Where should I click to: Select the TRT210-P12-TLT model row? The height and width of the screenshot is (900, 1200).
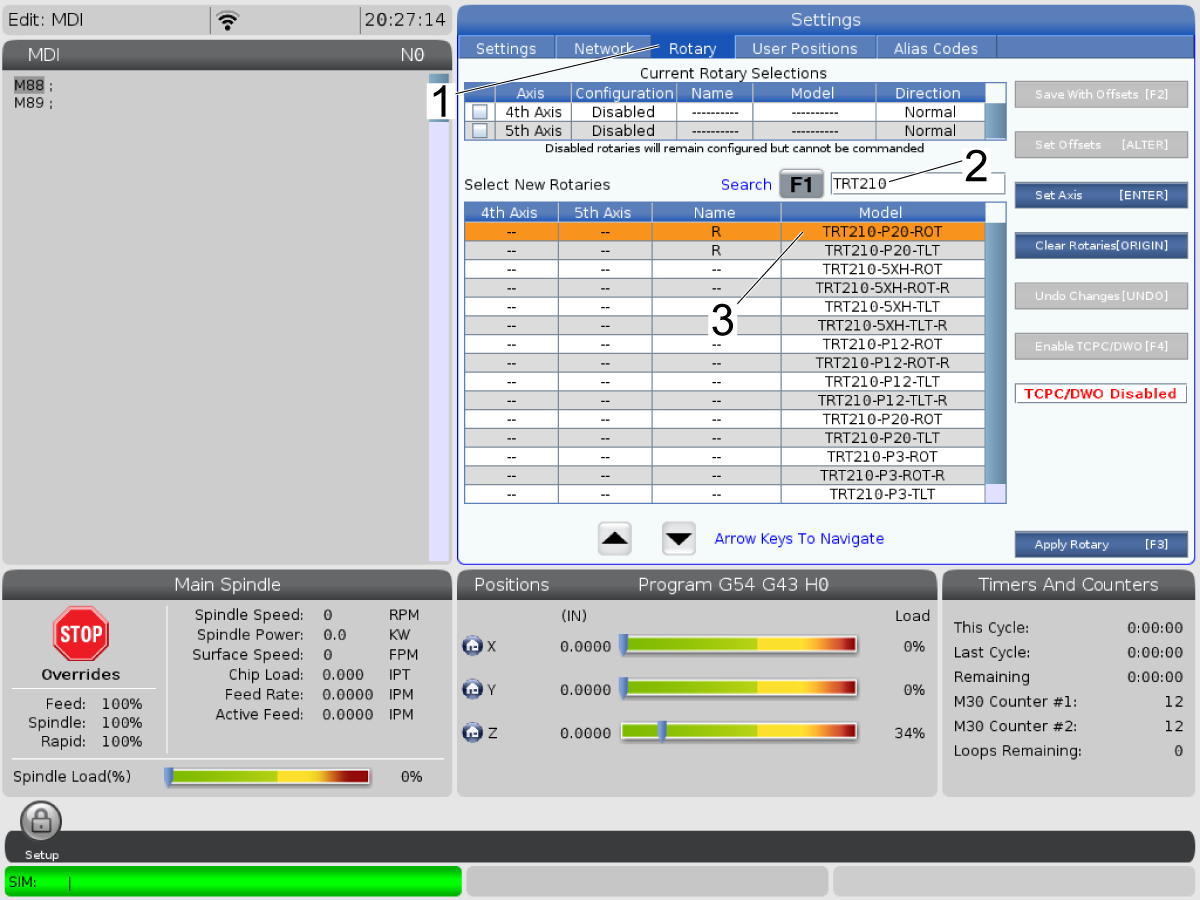pos(724,381)
